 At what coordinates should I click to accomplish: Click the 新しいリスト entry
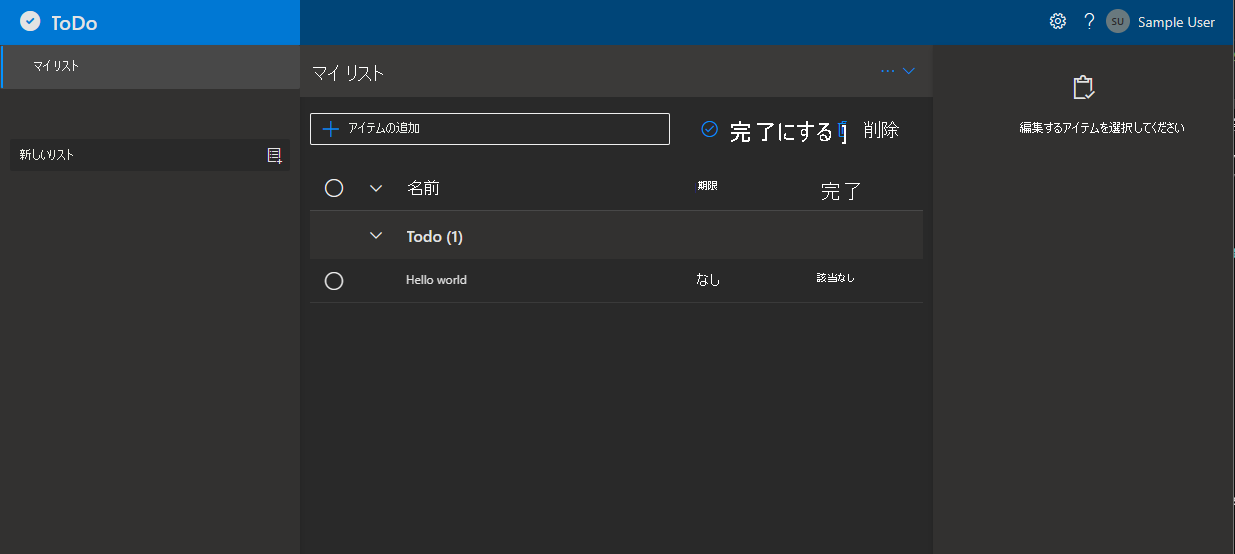coord(150,155)
